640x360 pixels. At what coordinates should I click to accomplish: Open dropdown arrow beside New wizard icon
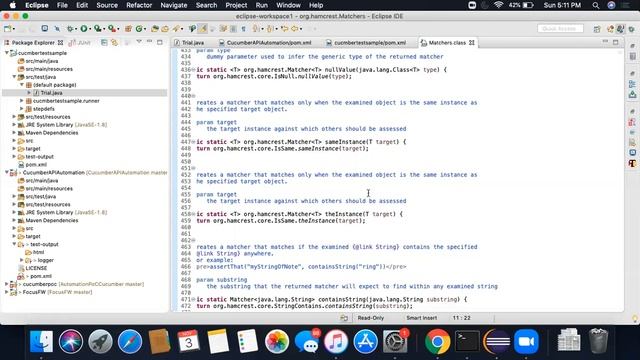point(14,29)
